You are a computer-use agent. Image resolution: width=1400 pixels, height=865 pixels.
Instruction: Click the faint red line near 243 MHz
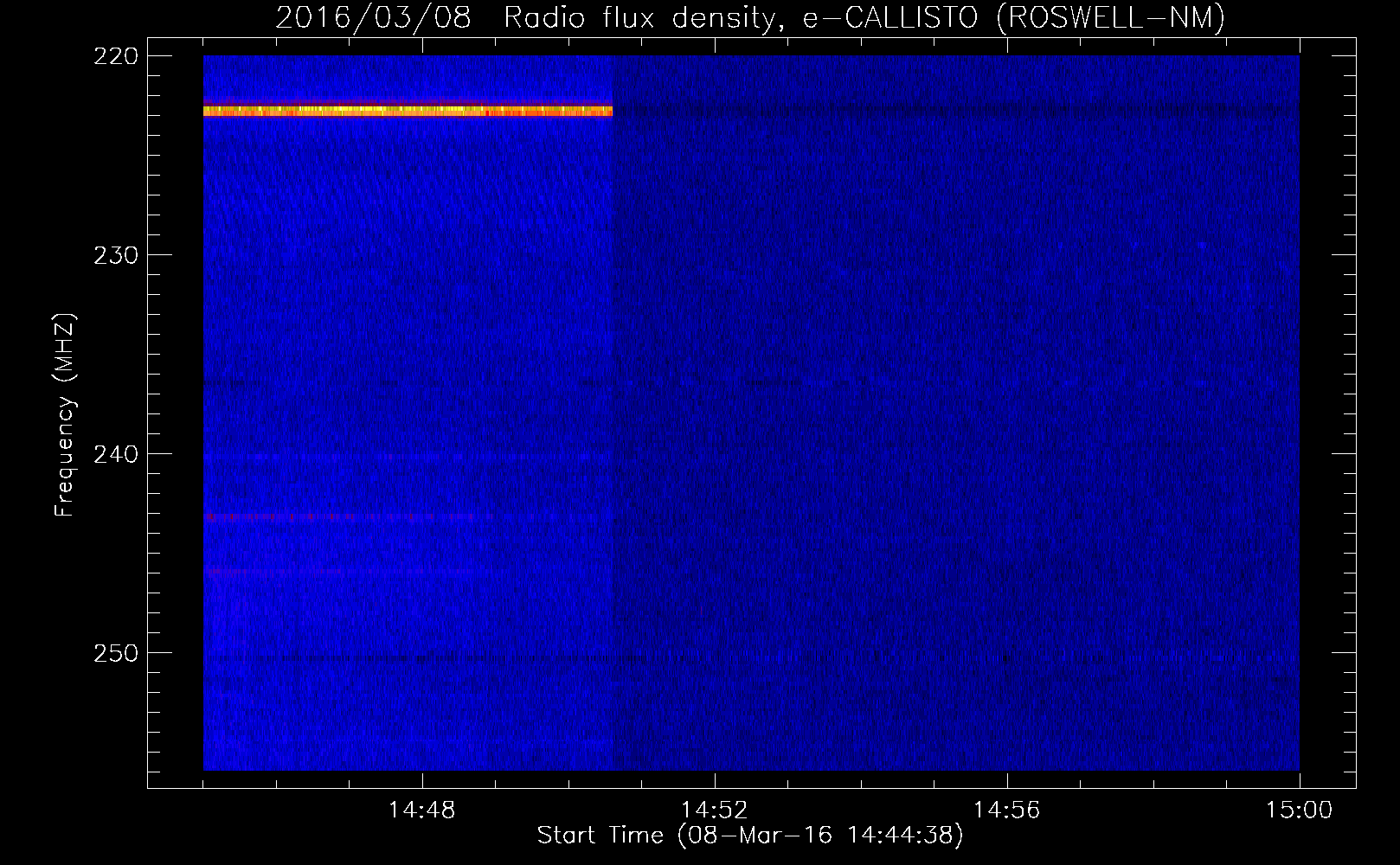pos(348,516)
